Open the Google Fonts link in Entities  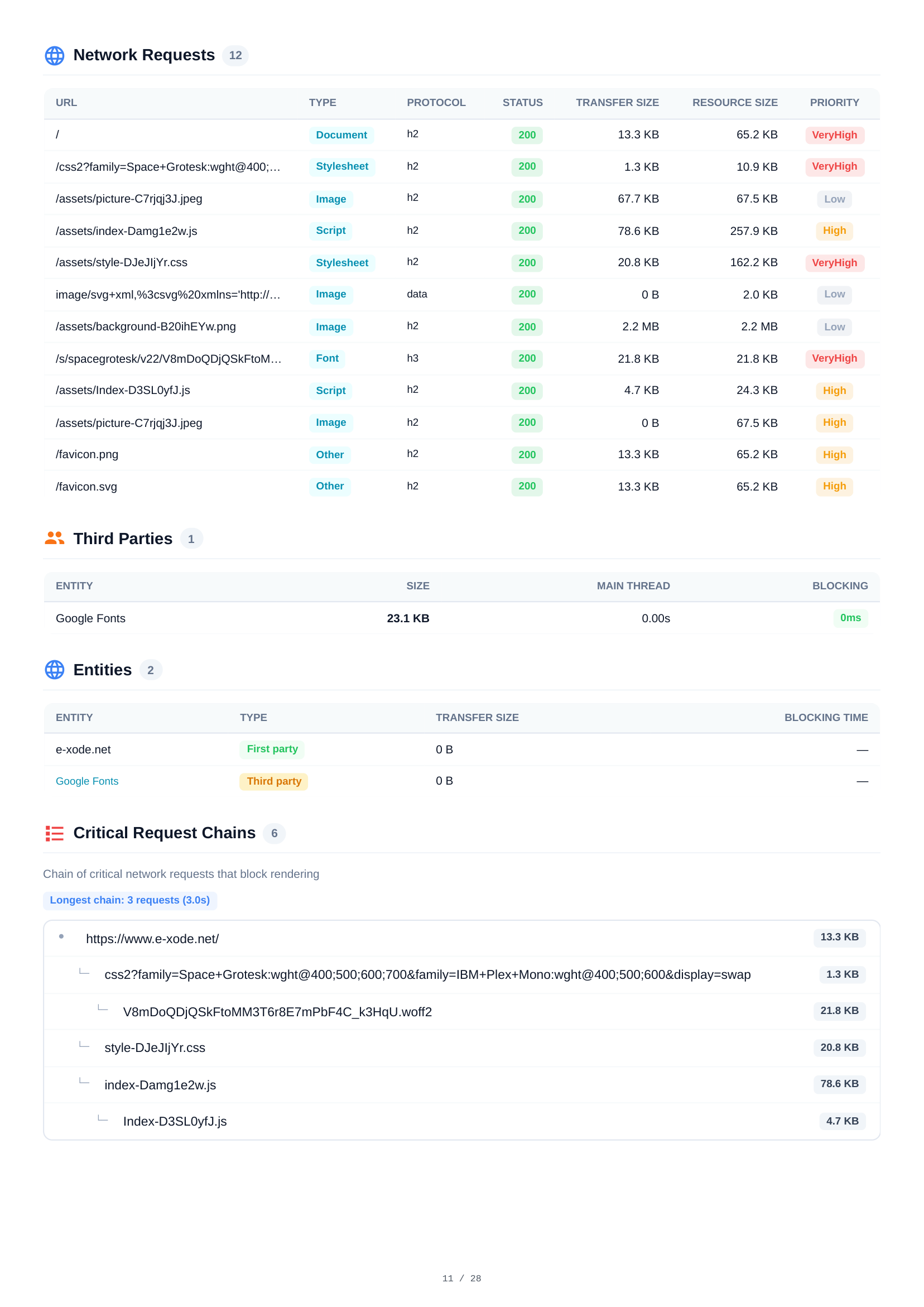tap(87, 781)
